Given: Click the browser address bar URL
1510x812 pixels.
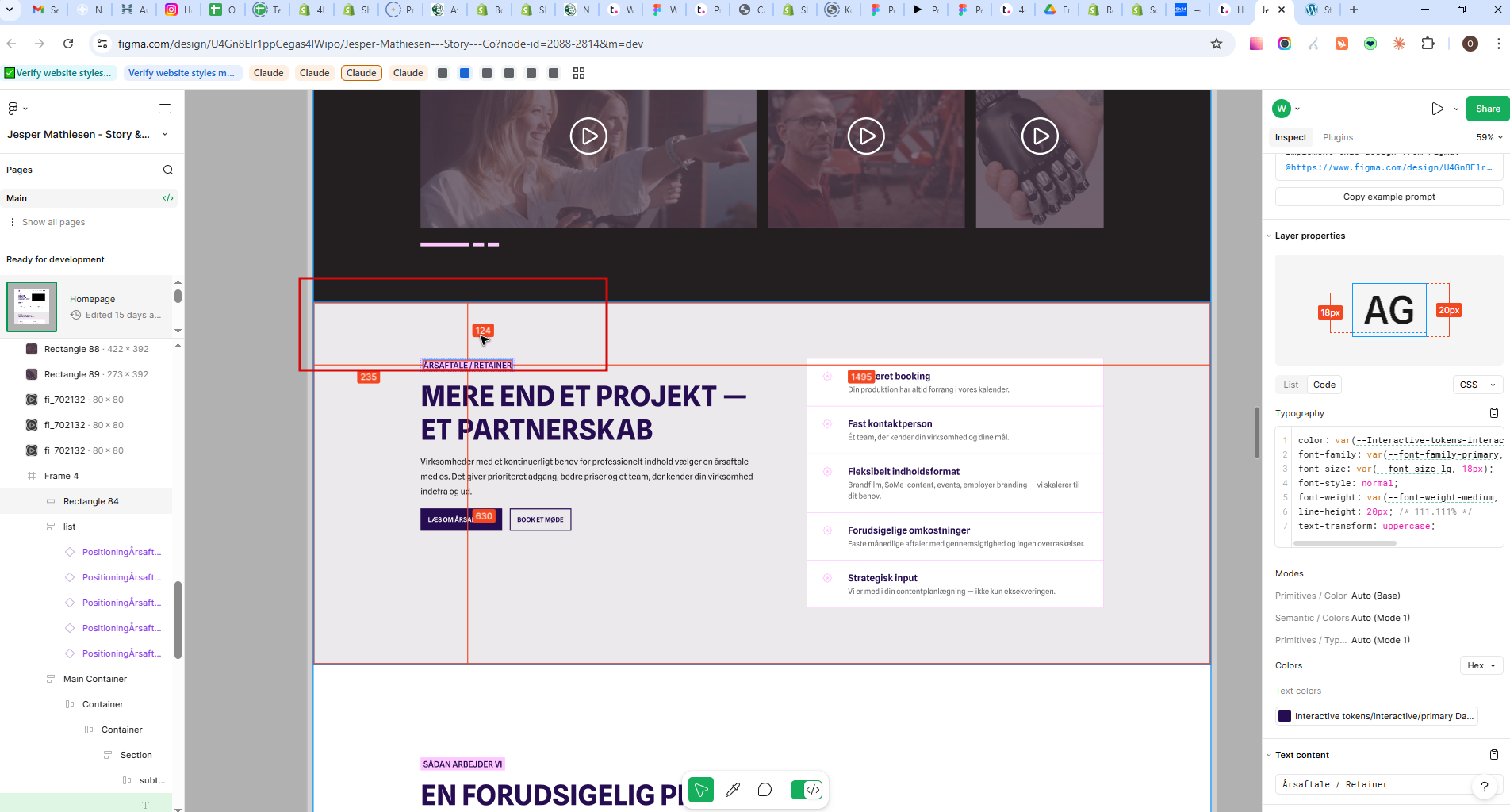Looking at the screenshot, I should point(381,44).
